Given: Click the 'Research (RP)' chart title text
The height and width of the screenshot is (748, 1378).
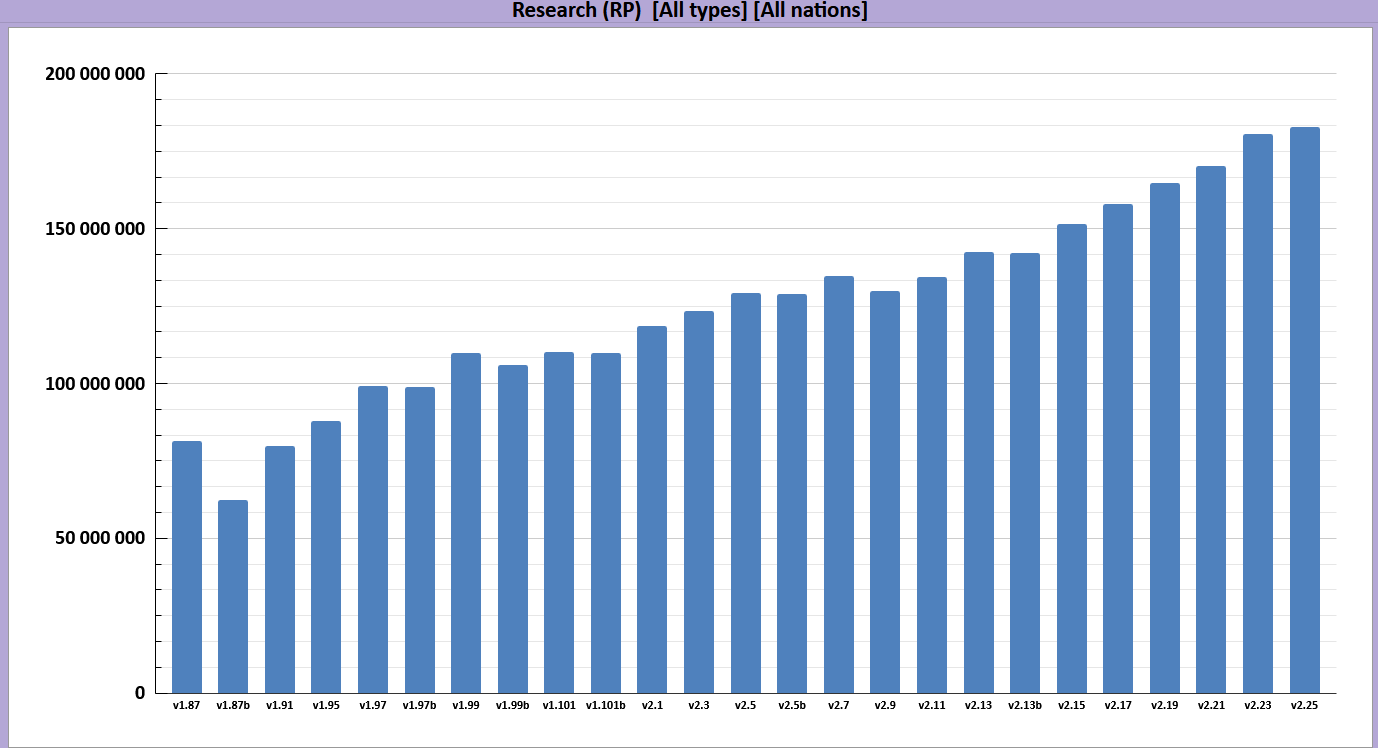Looking at the screenshot, I should coord(576,11).
